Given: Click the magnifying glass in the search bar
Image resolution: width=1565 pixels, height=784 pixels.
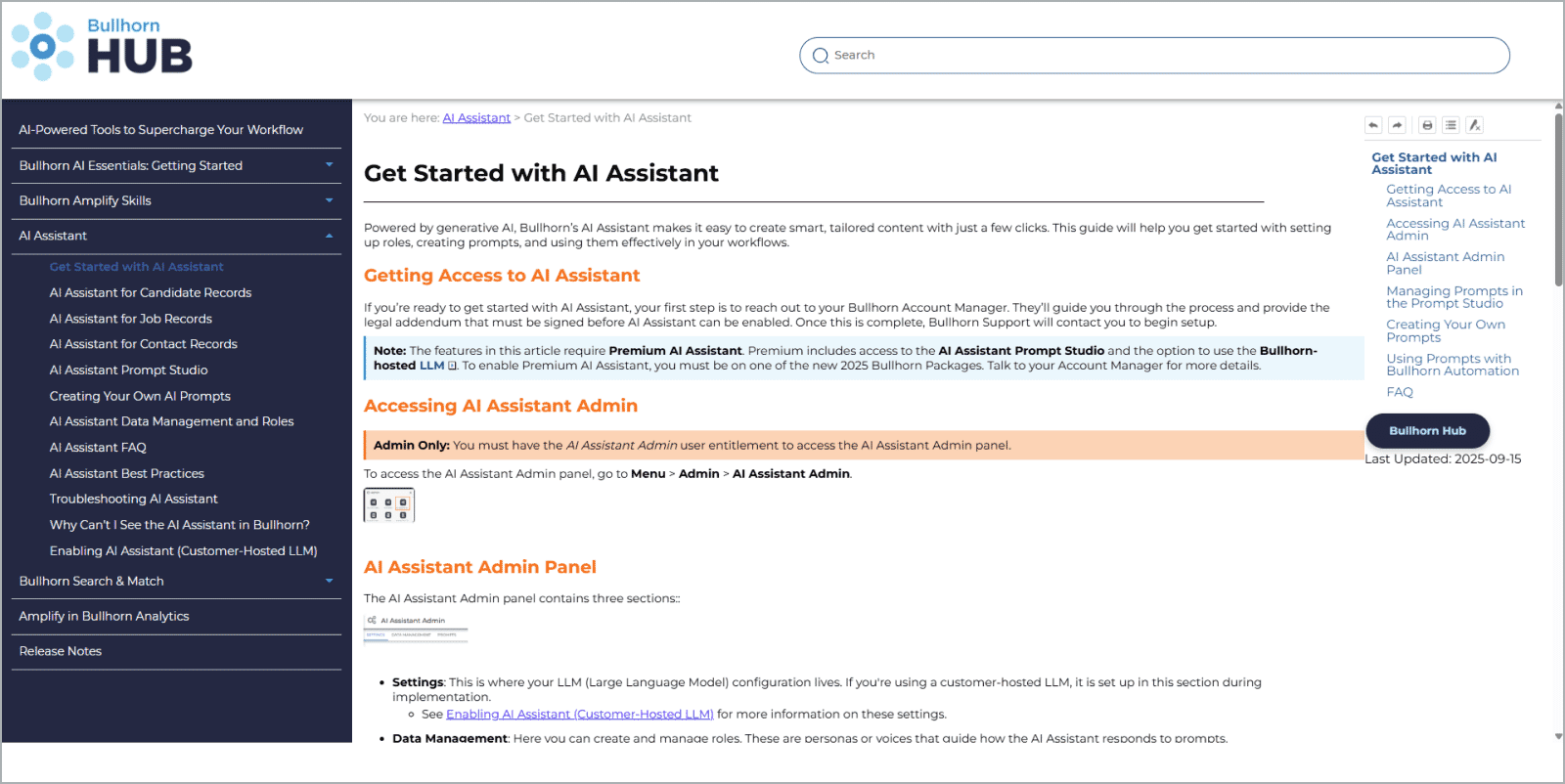Looking at the screenshot, I should (x=821, y=56).
